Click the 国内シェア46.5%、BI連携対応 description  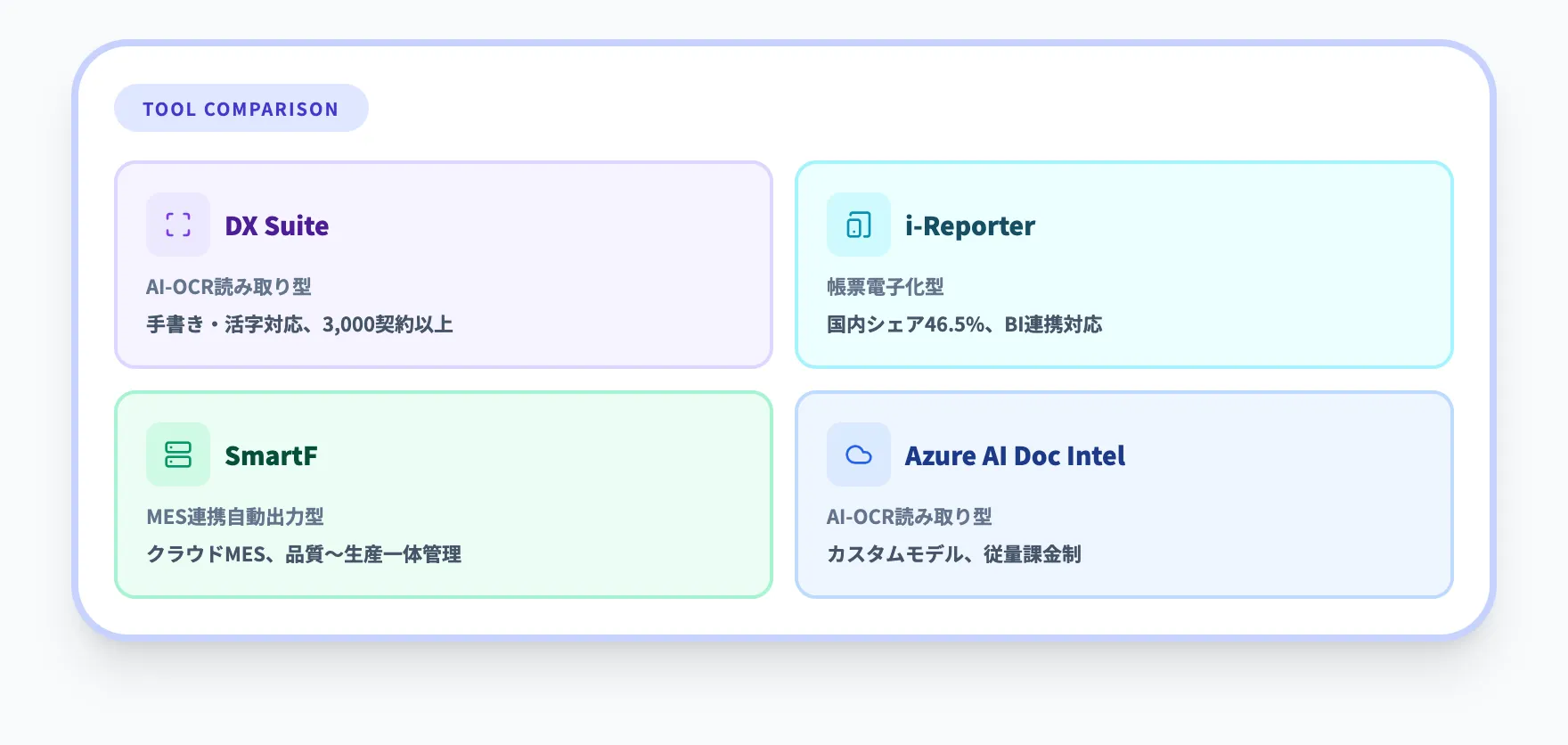964,324
